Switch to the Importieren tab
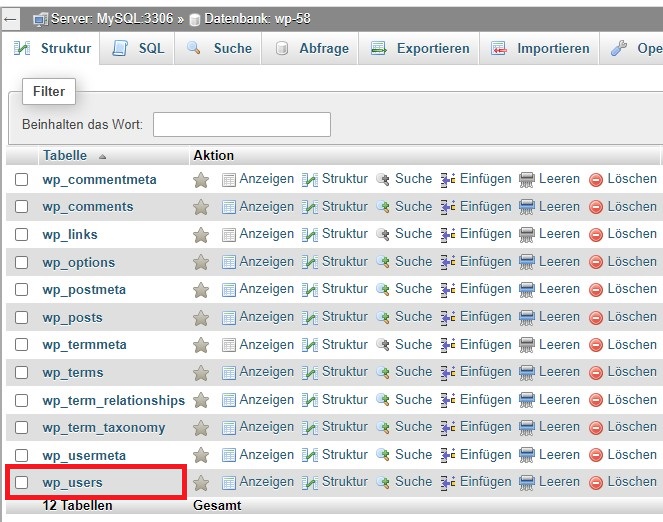The image size is (663, 522). click(540, 49)
